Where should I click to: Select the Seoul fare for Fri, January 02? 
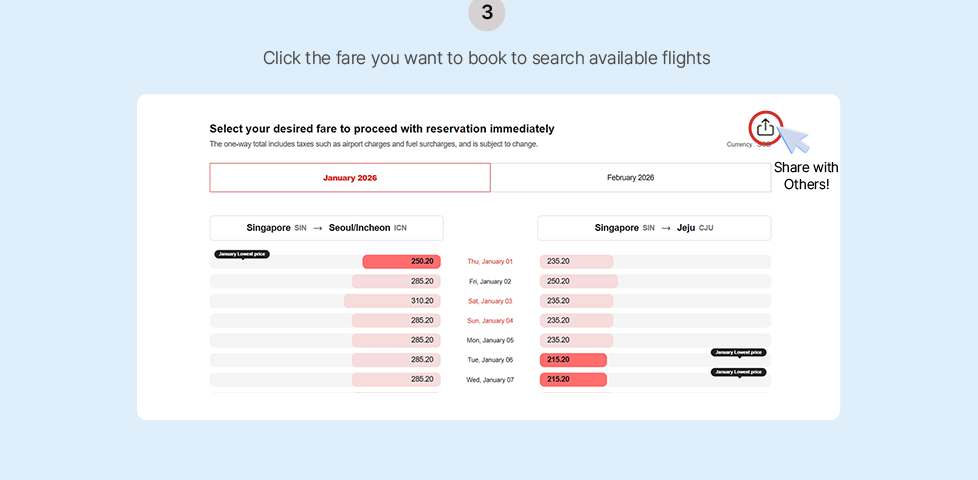[396, 281]
